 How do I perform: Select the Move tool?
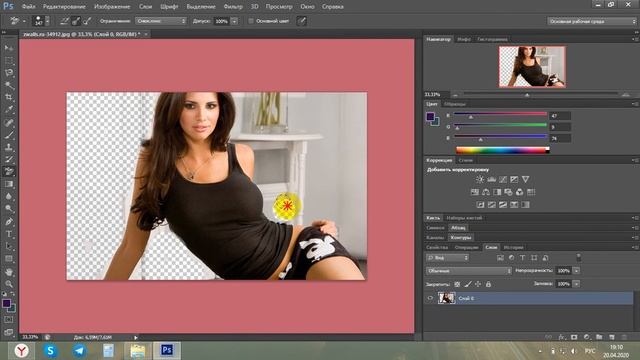tap(9, 48)
